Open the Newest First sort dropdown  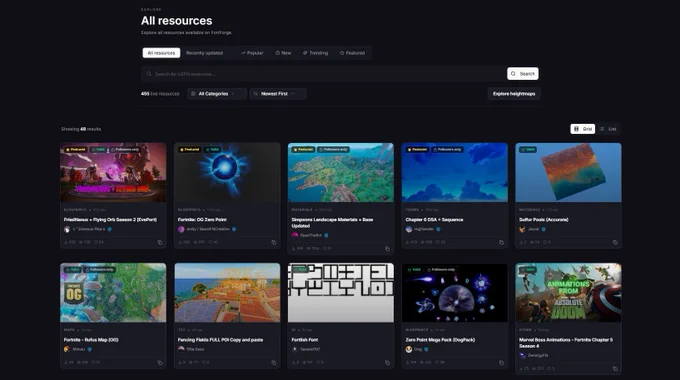pyautogui.click(x=278, y=94)
